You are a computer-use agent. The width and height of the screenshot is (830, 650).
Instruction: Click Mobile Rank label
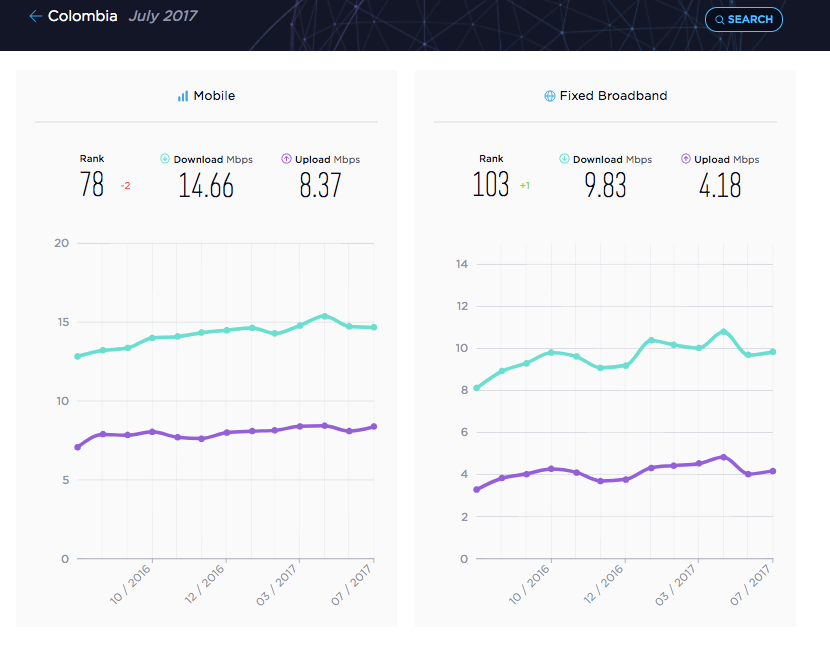click(x=92, y=159)
